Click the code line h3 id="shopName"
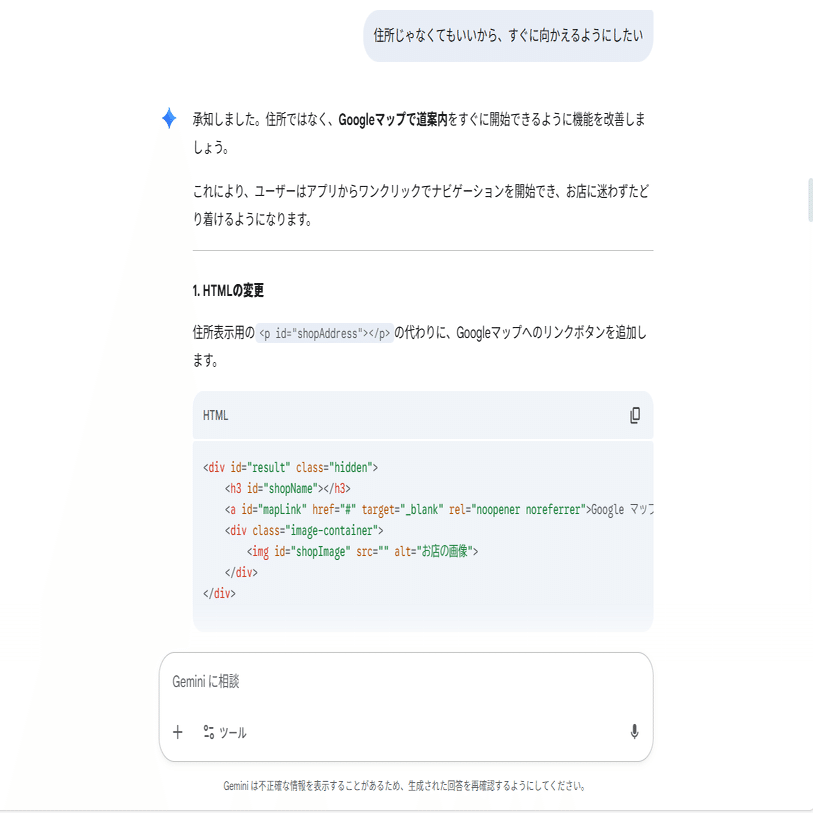This screenshot has height=813, width=813. [x=288, y=488]
